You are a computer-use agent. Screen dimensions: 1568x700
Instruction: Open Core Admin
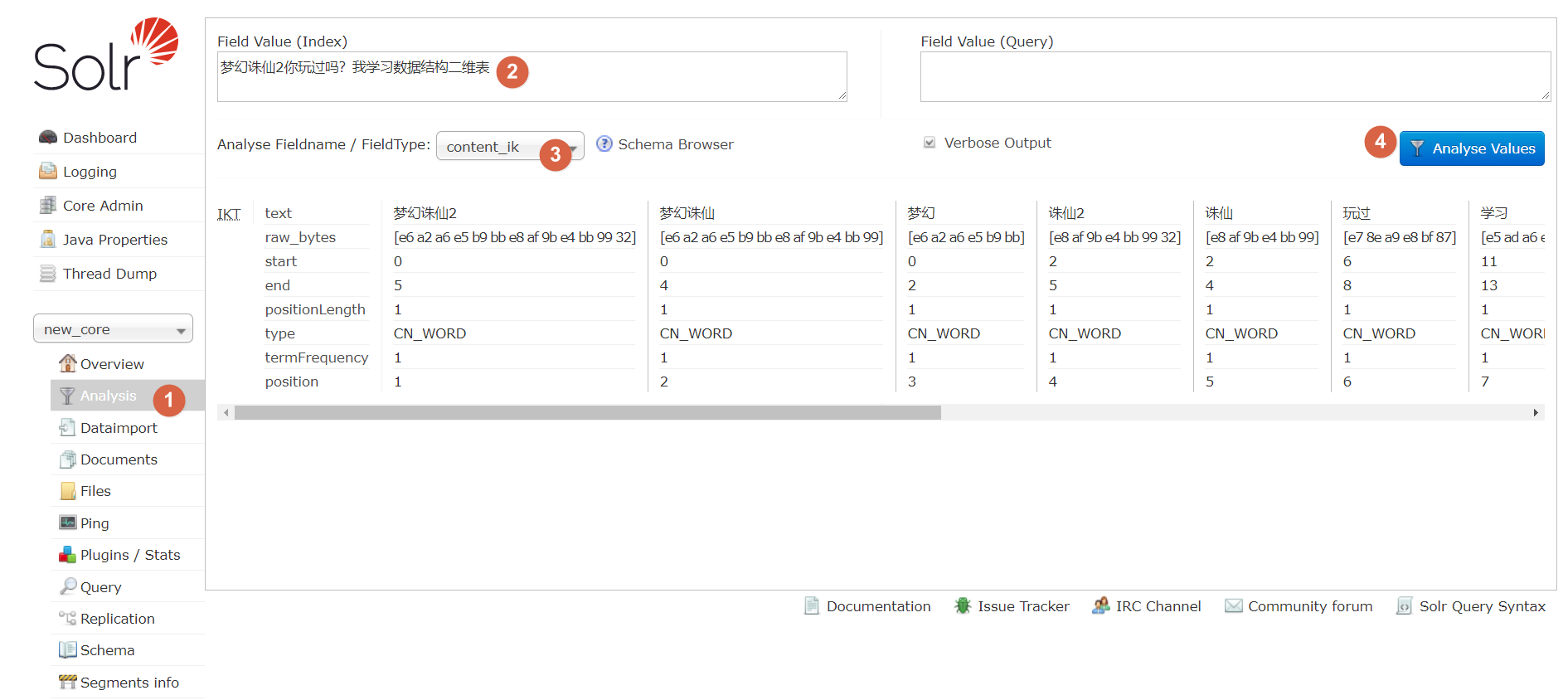click(103, 205)
